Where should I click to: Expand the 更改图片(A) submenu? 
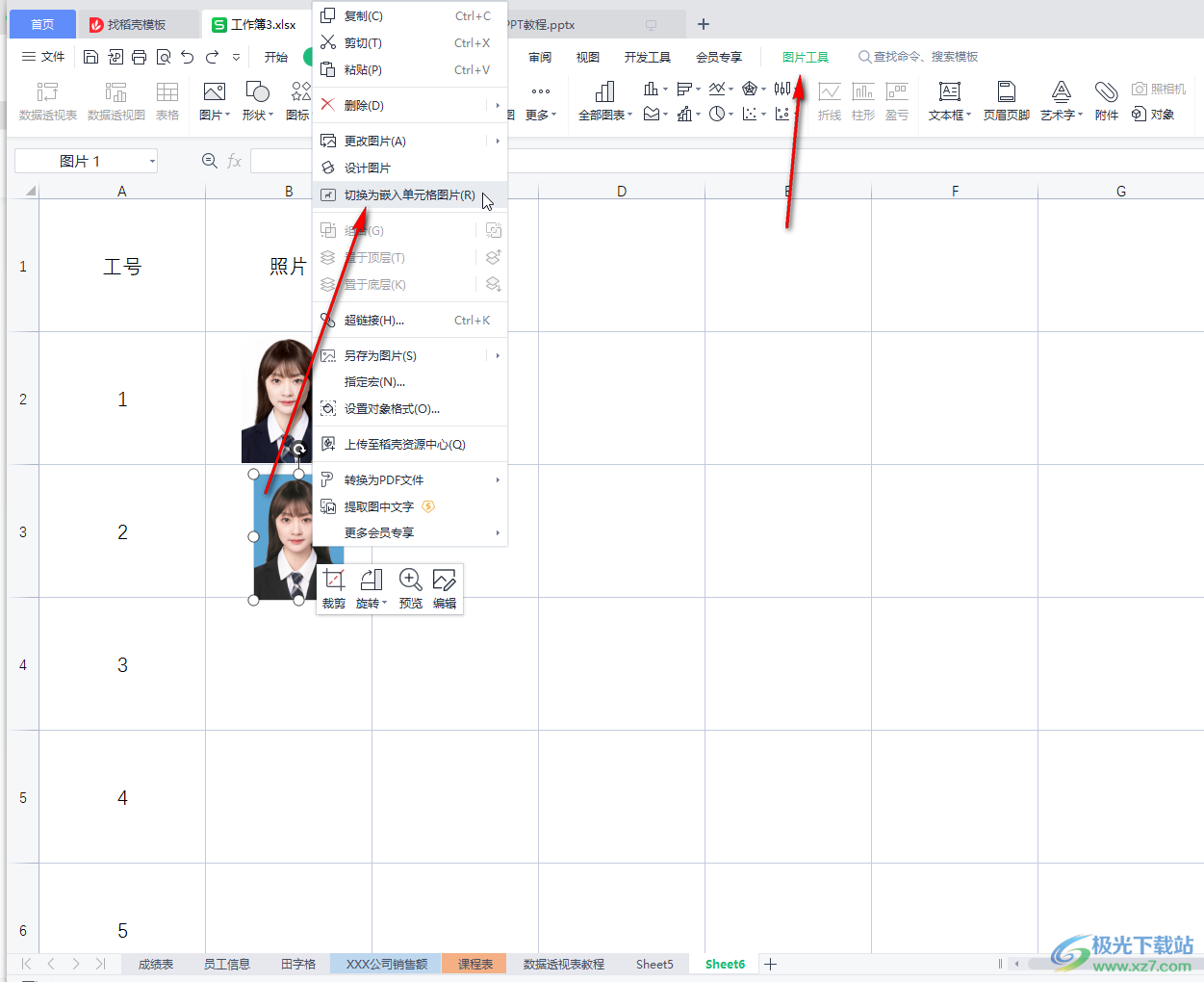(498, 141)
